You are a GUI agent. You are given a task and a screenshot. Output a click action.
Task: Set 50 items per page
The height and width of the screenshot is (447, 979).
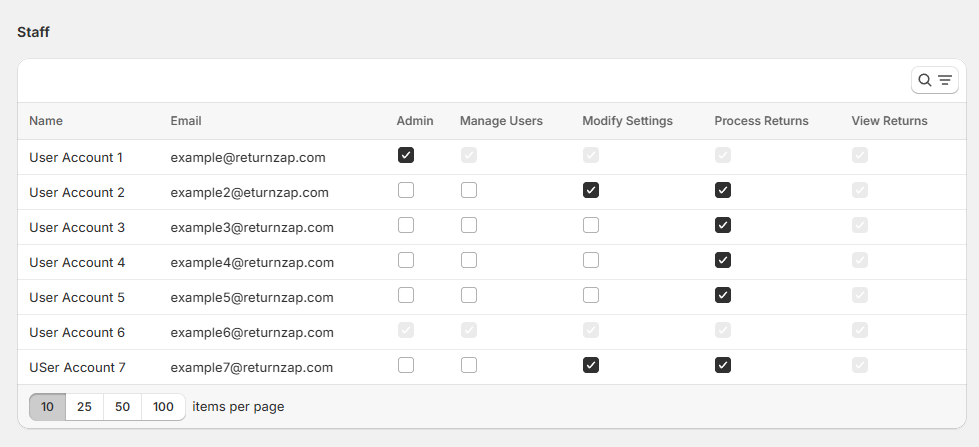(122, 407)
